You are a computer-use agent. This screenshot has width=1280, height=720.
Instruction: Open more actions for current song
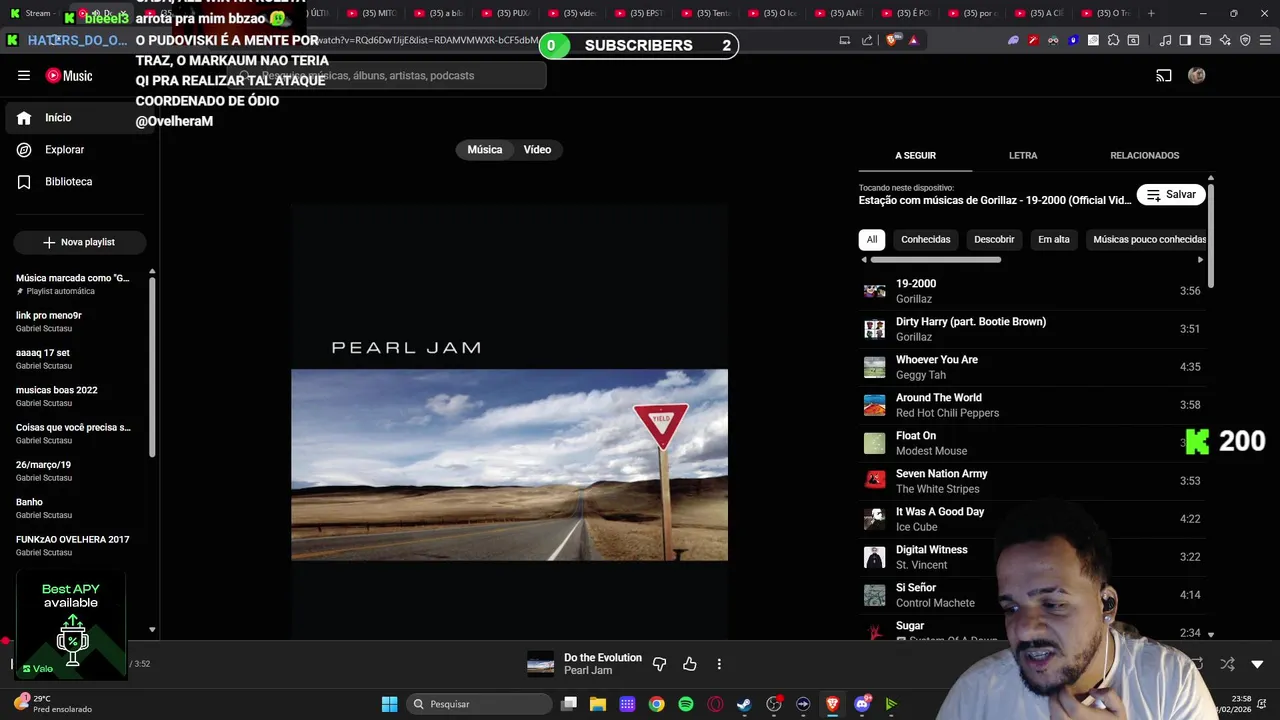click(719, 664)
